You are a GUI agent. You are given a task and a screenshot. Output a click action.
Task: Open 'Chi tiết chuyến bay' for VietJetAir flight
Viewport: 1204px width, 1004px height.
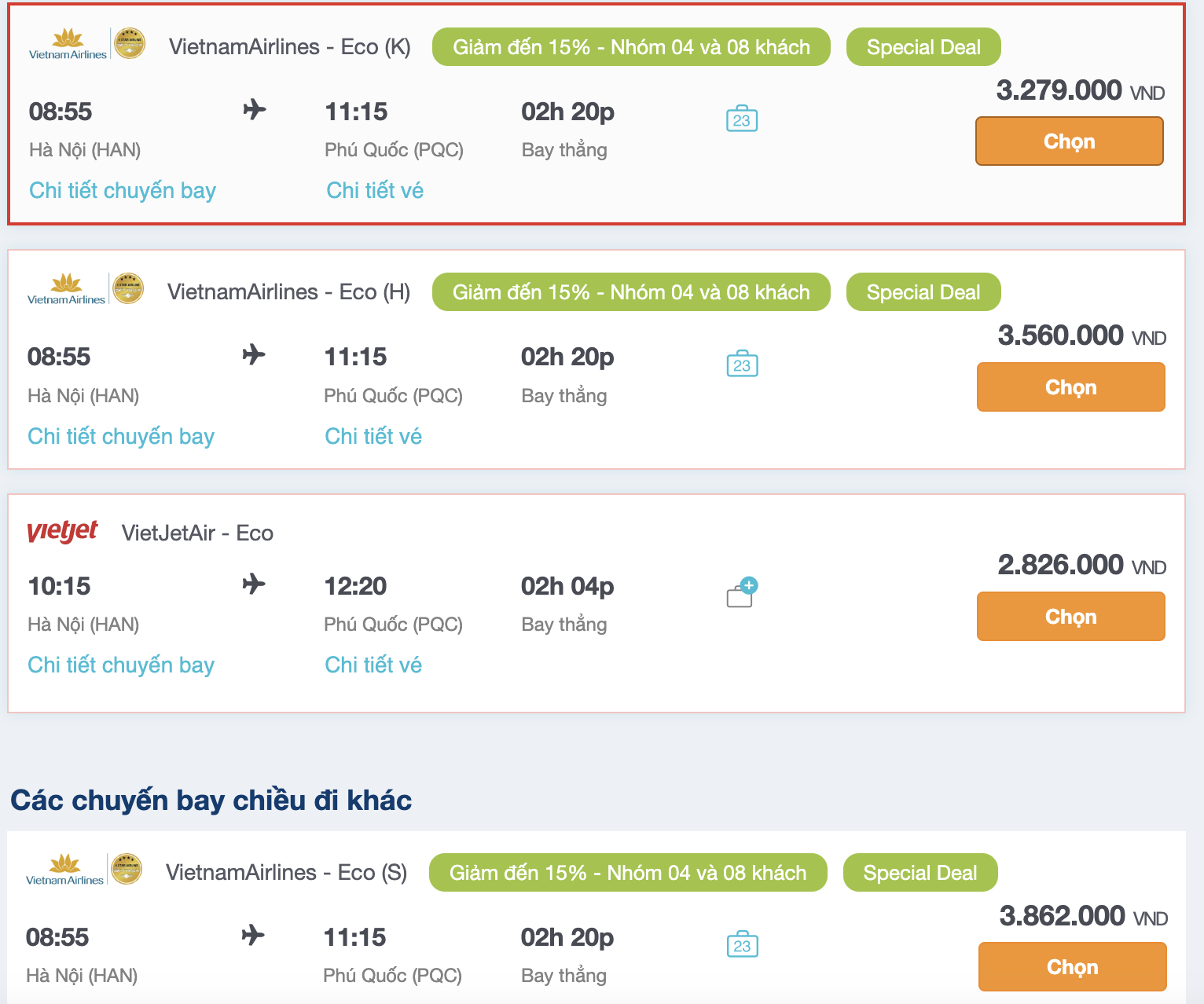point(121,665)
